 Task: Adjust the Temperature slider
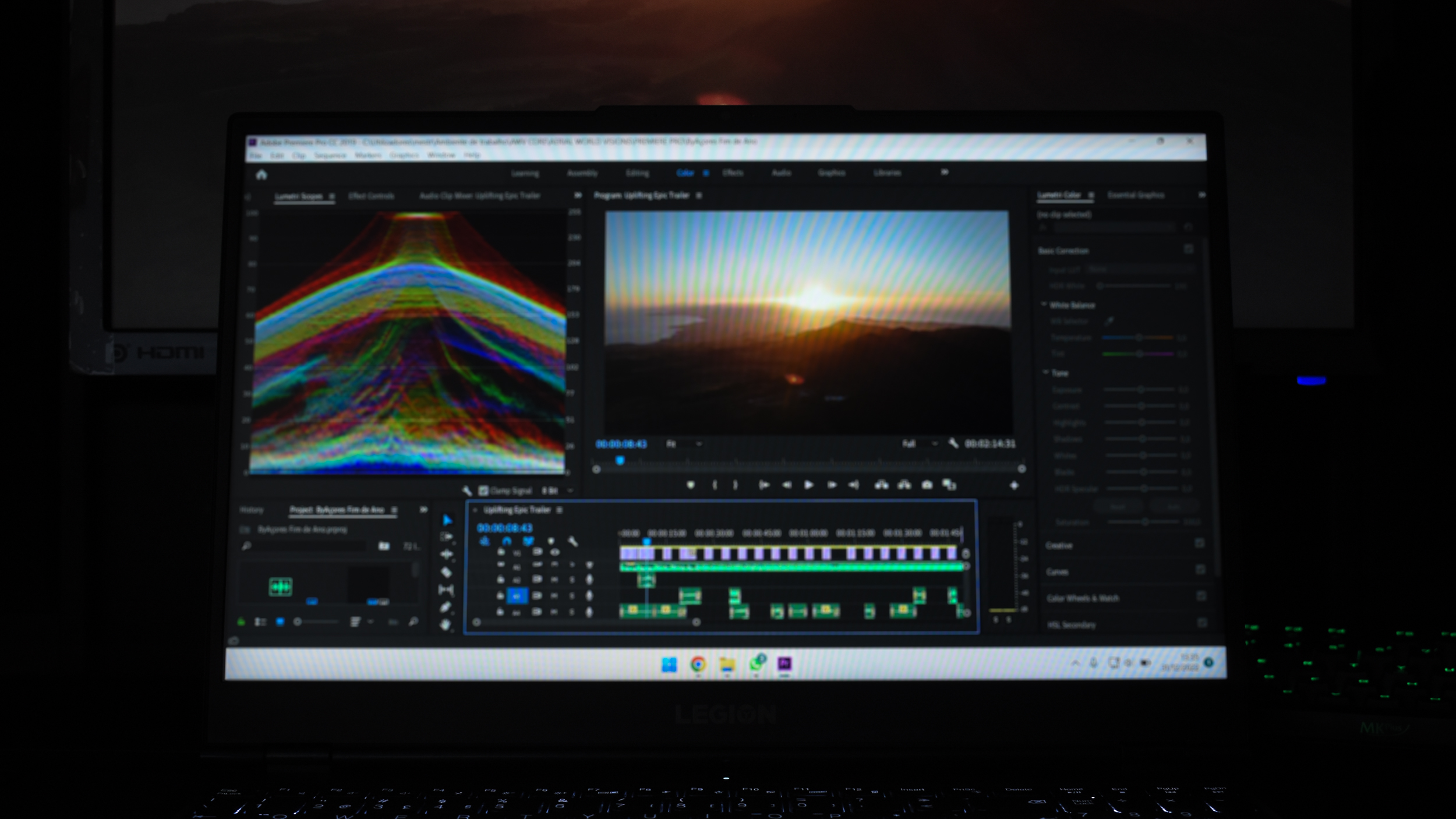click(x=1139, y=337)
